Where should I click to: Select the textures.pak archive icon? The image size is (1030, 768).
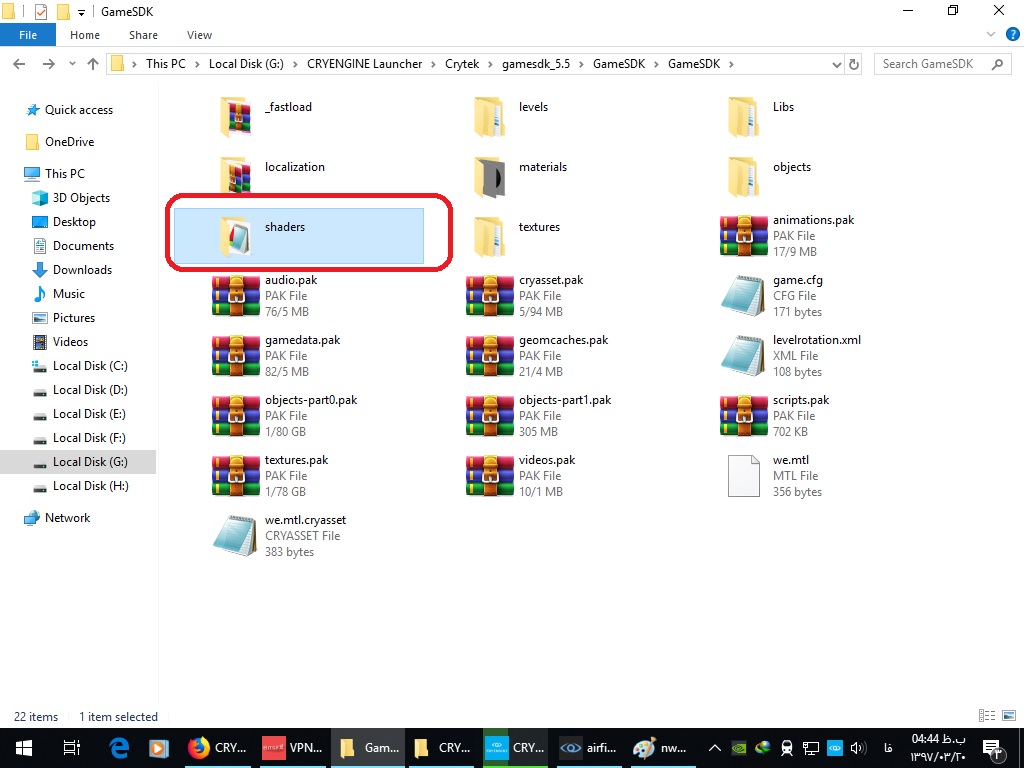click(236, 476)
